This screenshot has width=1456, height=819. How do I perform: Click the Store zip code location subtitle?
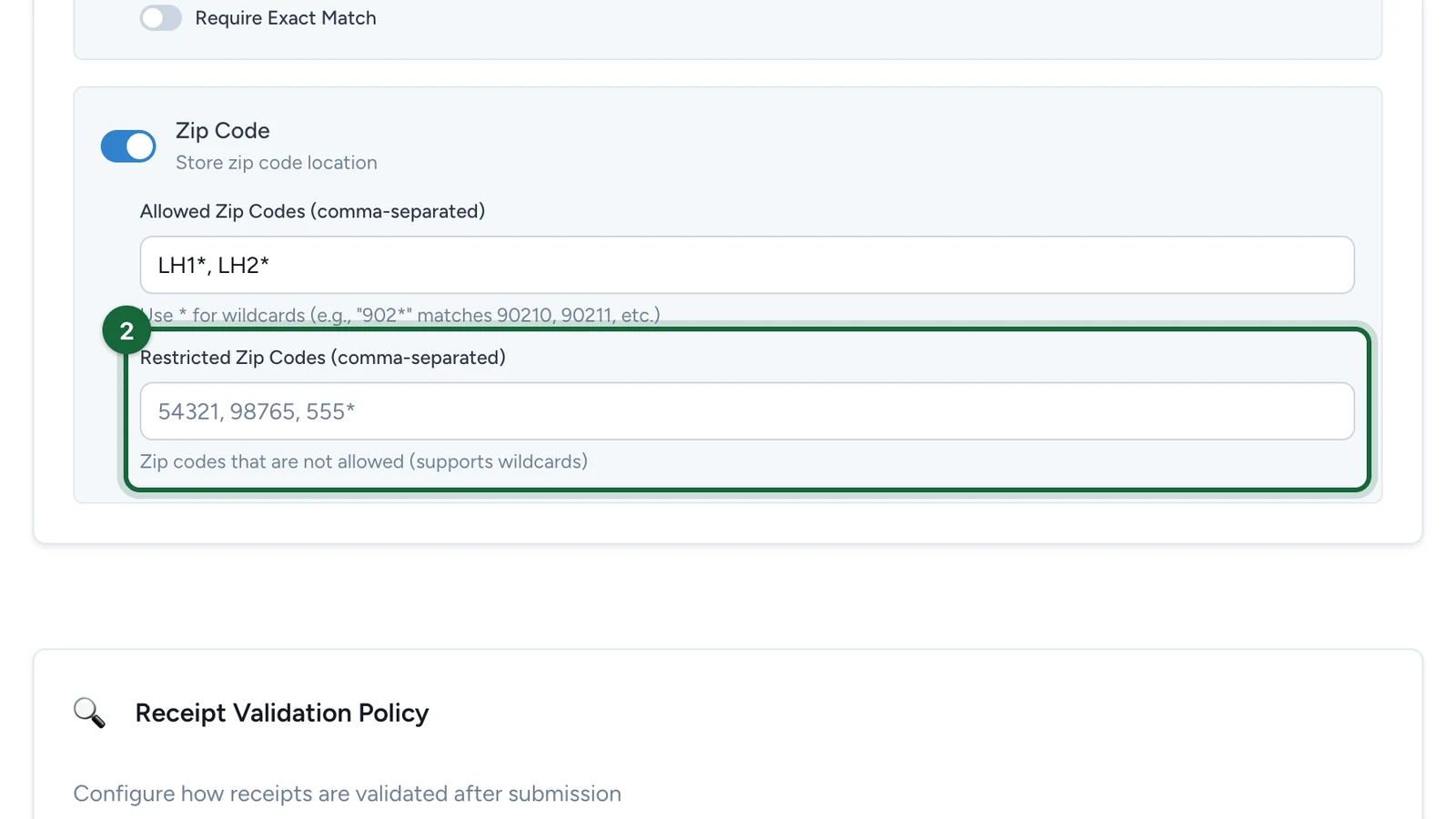[x=277, y=163]
